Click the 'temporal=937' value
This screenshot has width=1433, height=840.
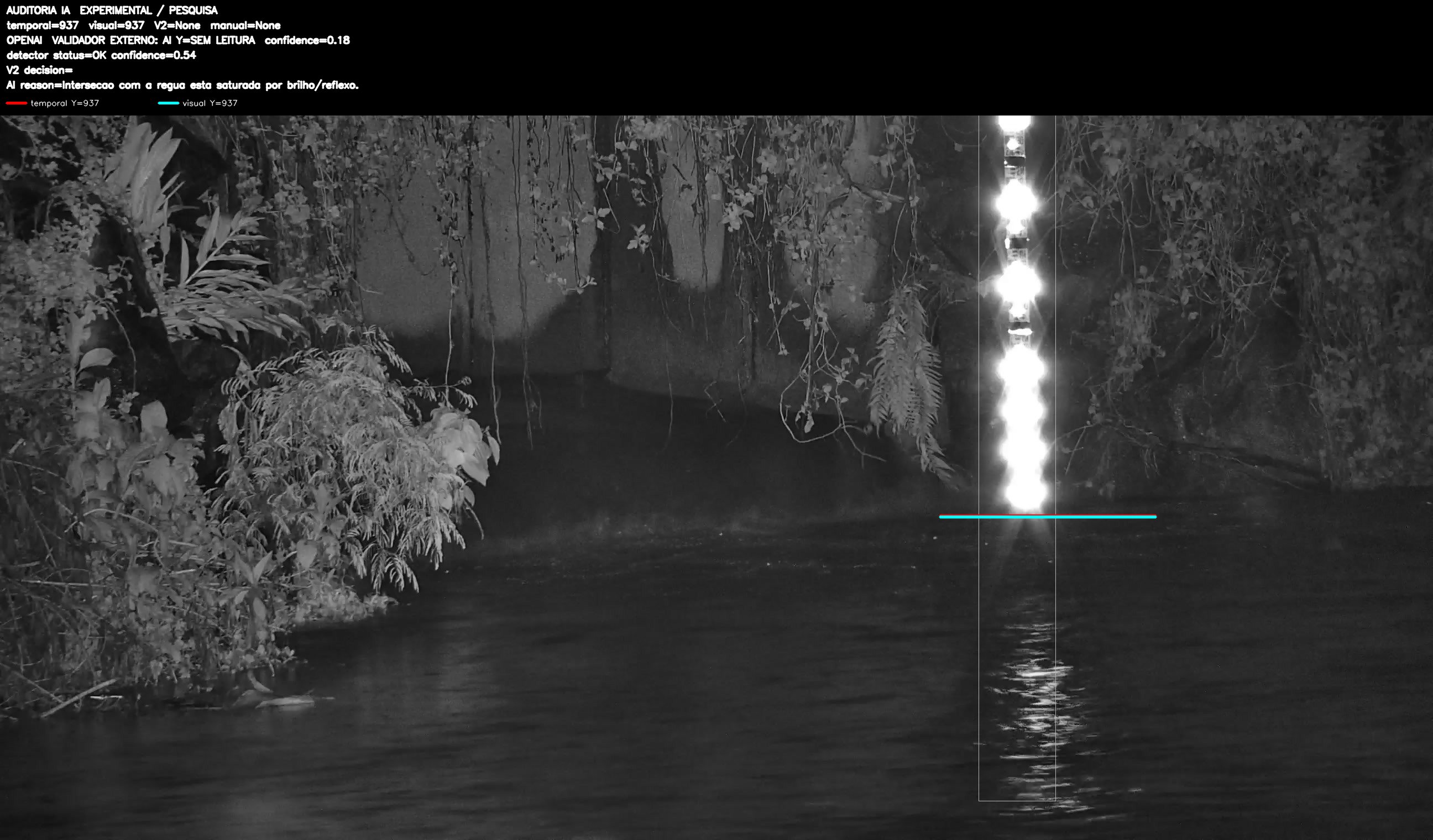click(x=43, y=25)
